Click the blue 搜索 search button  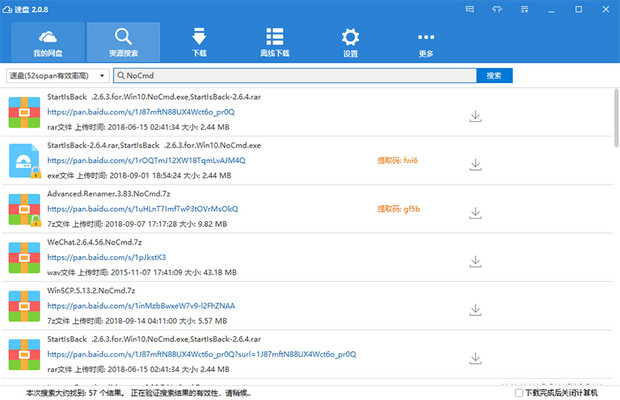pos(494,75)
